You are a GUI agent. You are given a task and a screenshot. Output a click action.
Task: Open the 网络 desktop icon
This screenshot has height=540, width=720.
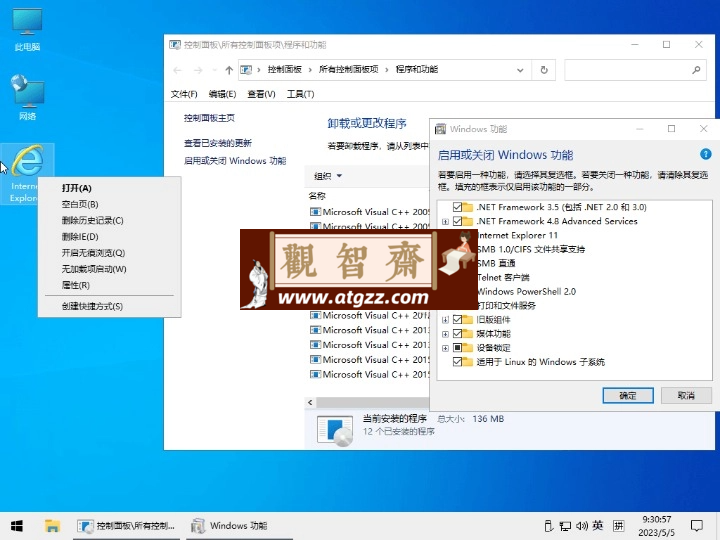point(27,98)
